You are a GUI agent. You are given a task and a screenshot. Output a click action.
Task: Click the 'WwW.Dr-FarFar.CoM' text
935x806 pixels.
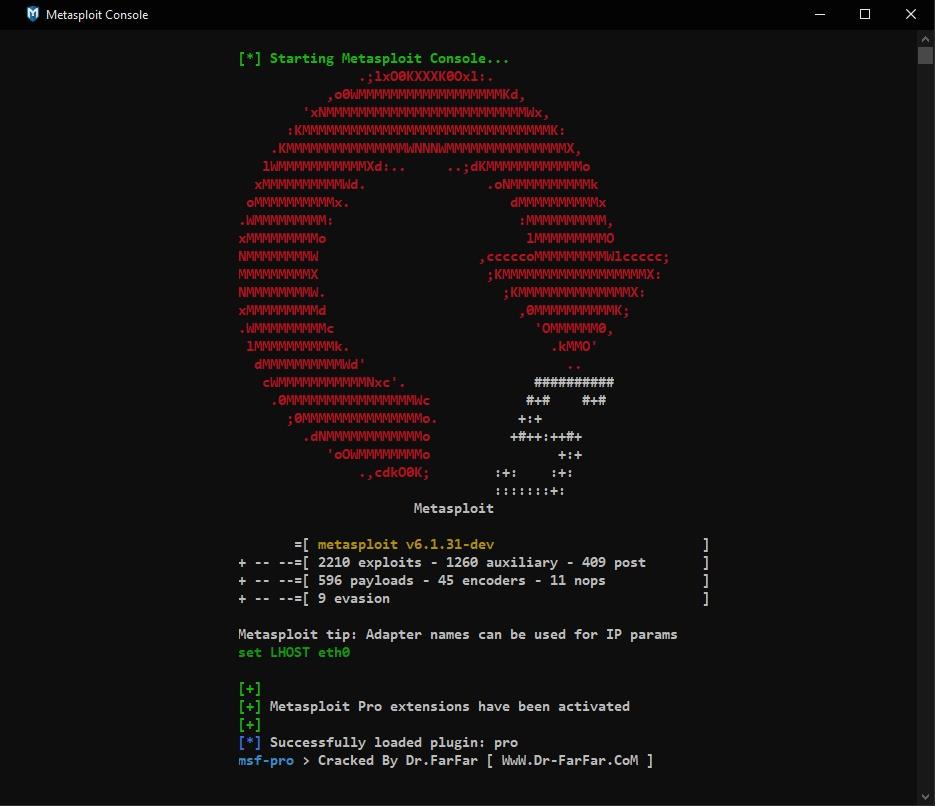coord(569,760)
